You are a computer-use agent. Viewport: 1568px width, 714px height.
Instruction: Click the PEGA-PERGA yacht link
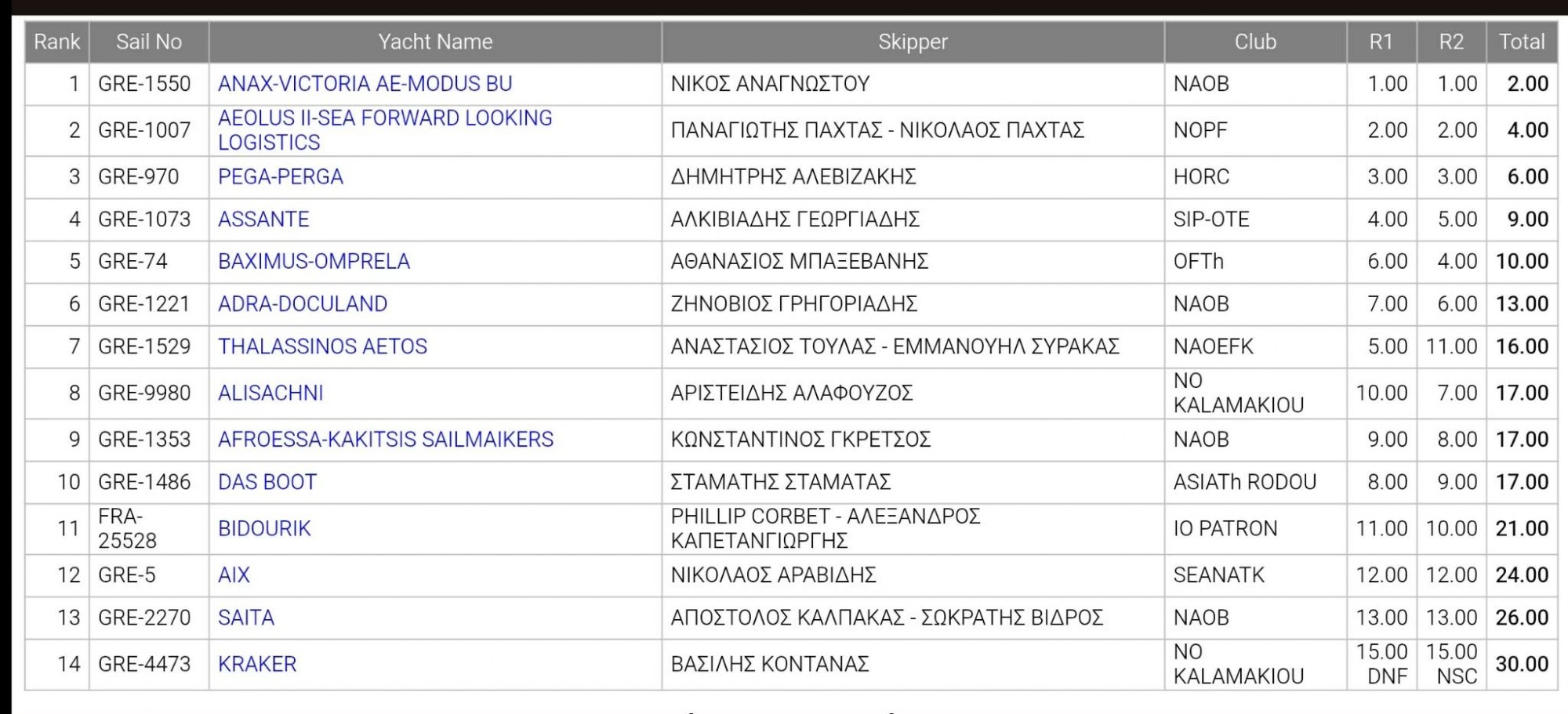pos(281,177)
